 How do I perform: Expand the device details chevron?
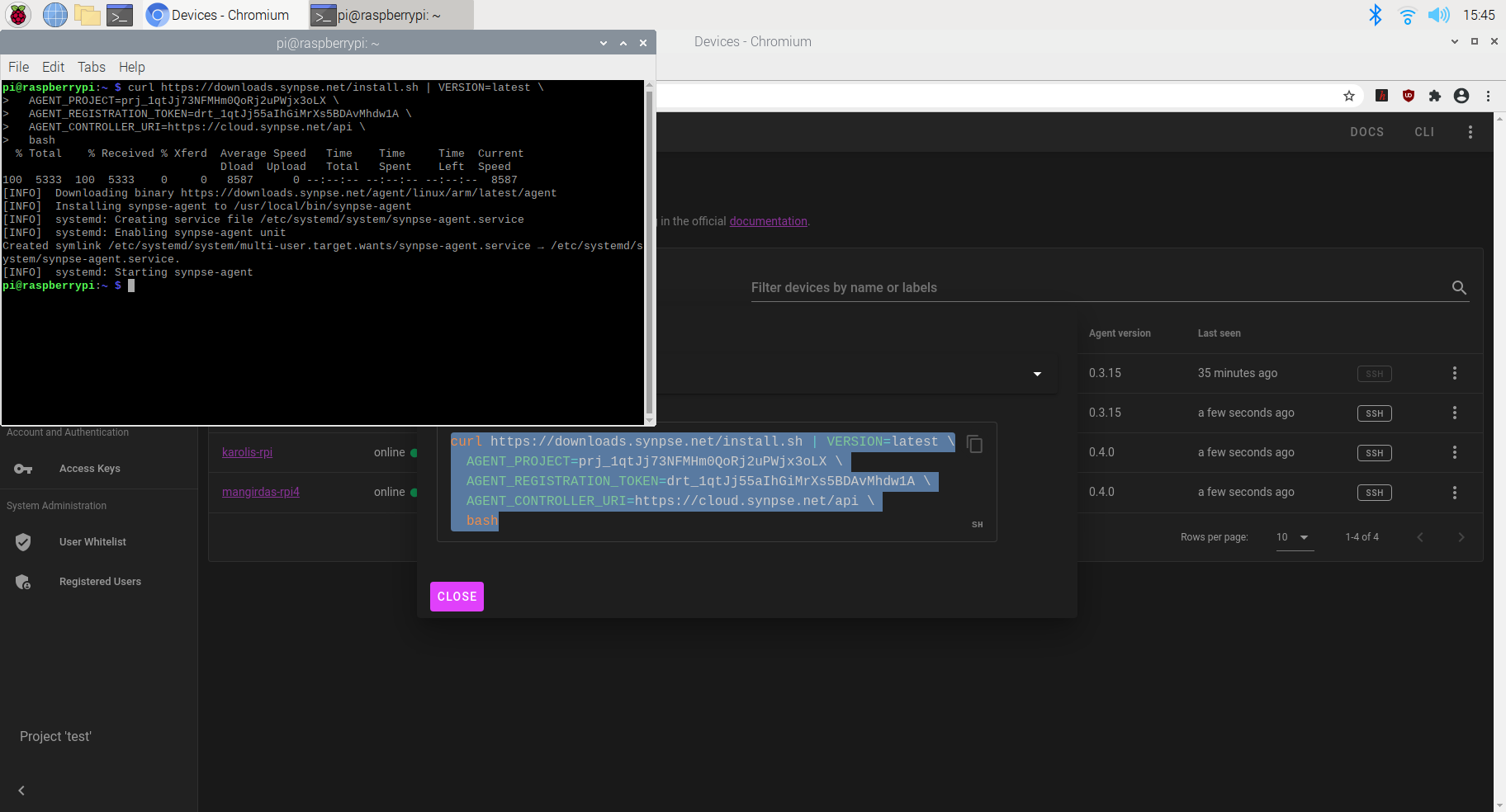(x=1037, y=373)
